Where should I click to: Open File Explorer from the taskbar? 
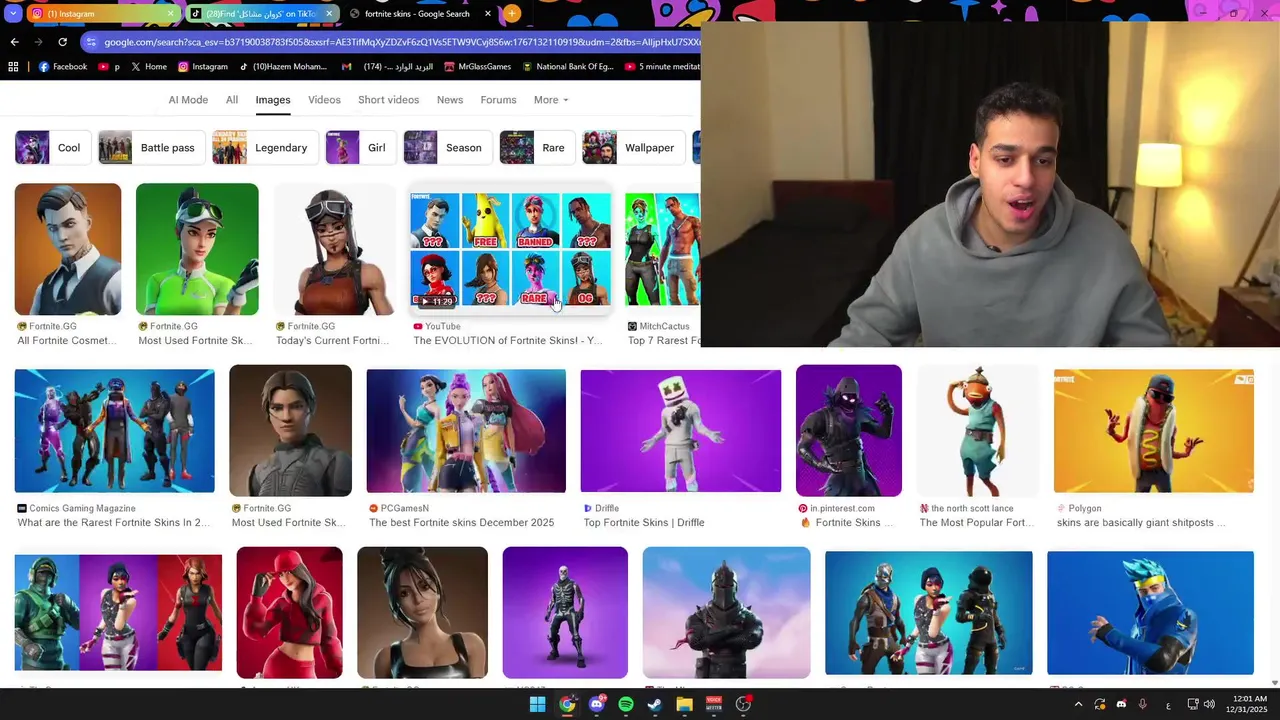(x=684, y=705)
